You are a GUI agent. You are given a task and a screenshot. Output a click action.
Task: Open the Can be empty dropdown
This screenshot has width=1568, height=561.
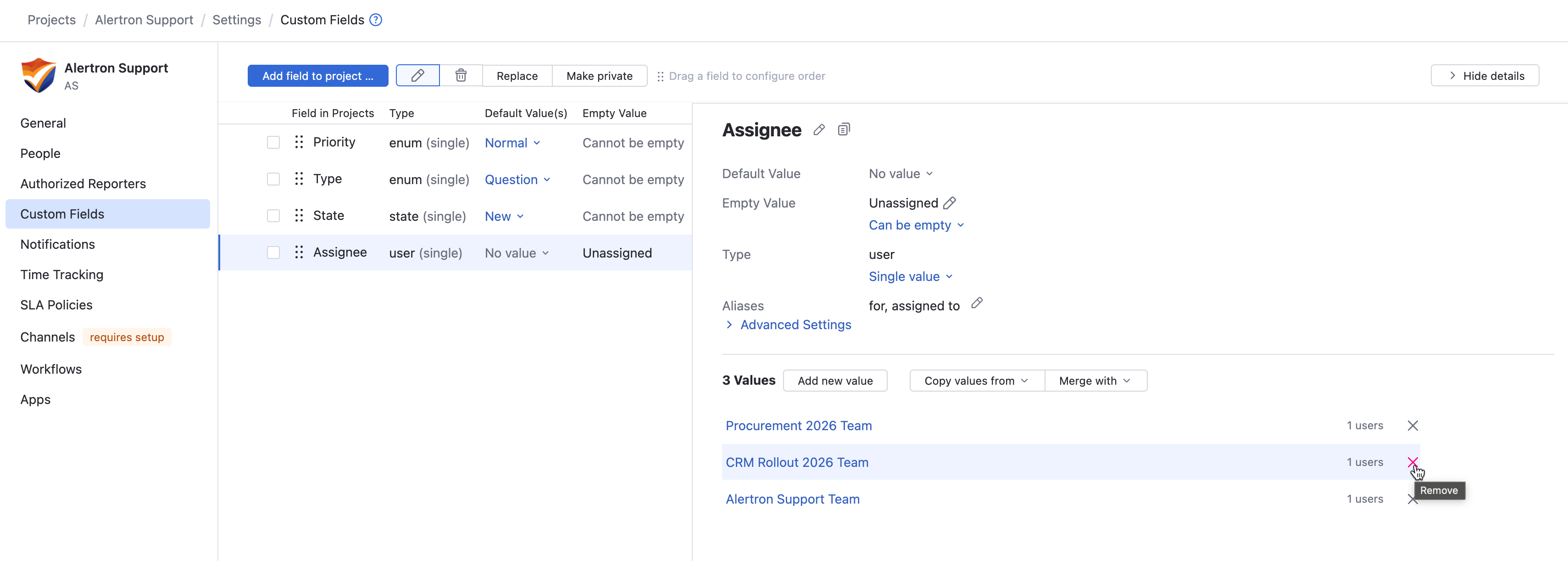[x=916, y=225]
